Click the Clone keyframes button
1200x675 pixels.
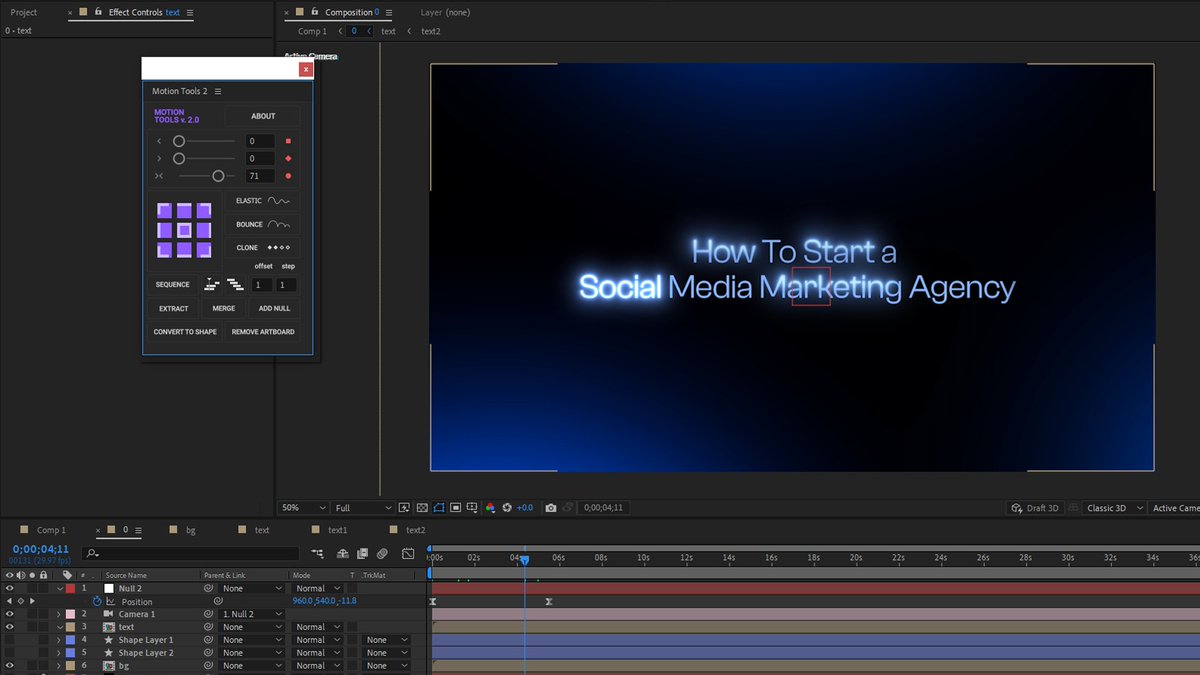point(262,248)
